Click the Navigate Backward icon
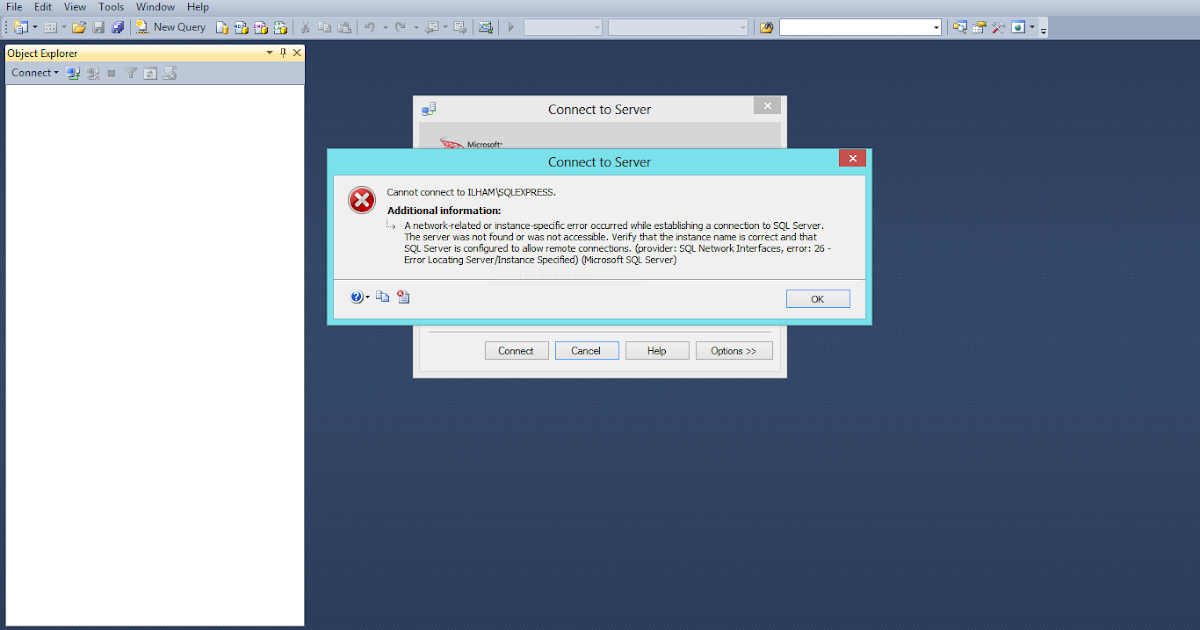The image size is (1200, 630). tap(431, 27)
